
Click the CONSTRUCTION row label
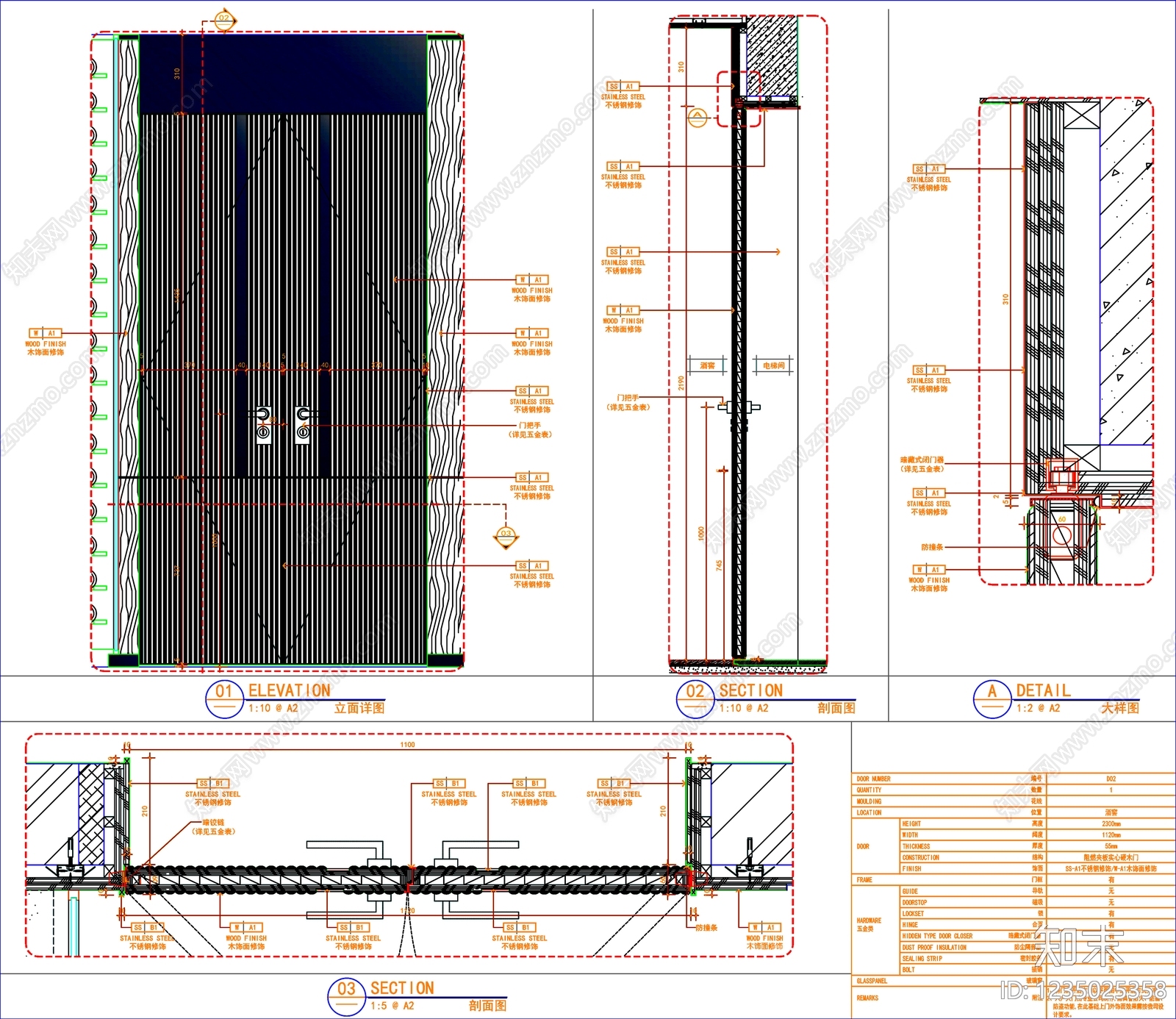(920, 858)
